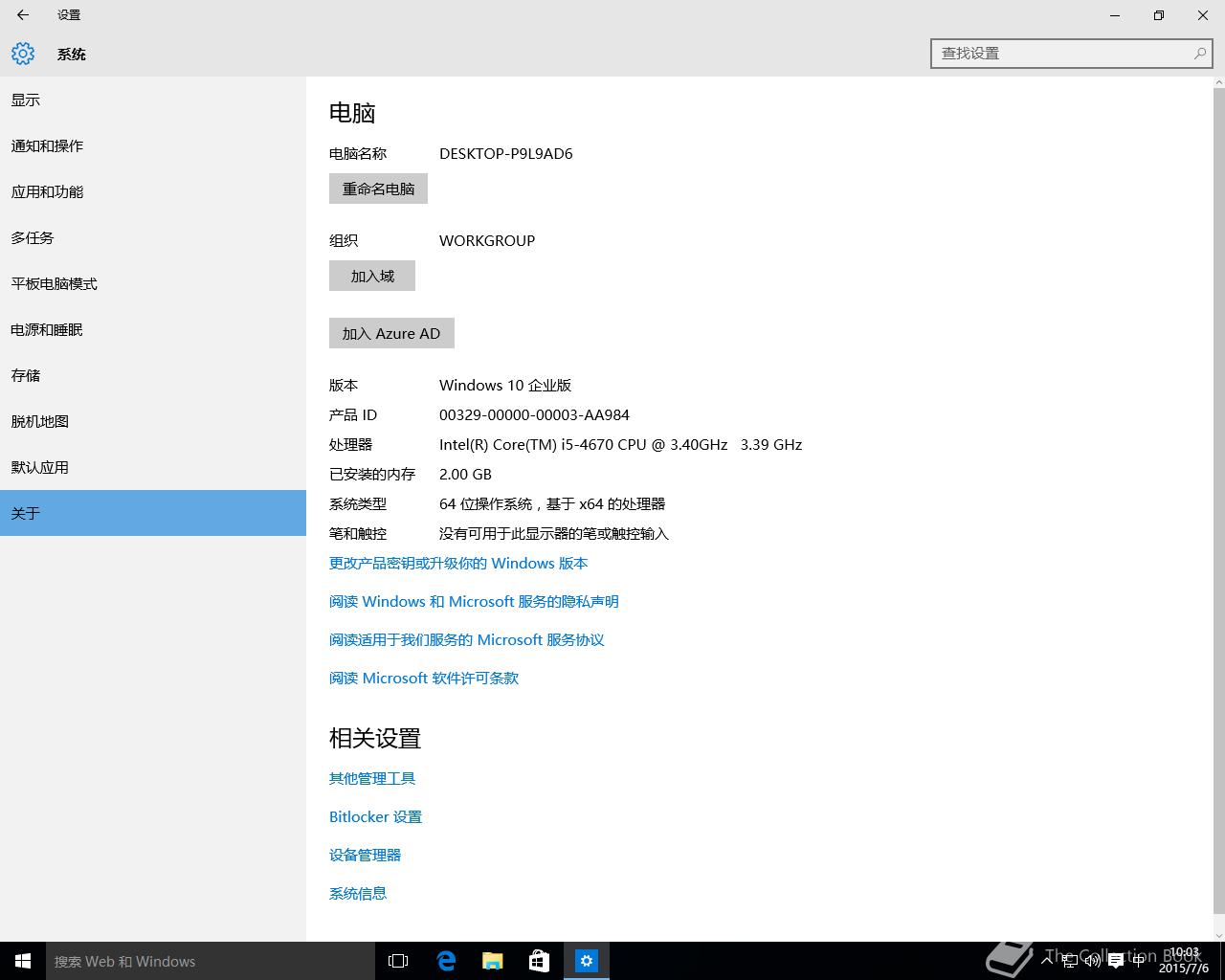The image size is (1225, 980).
Task: Open 应用和功能 settings page
Action: tap(153, 191)
